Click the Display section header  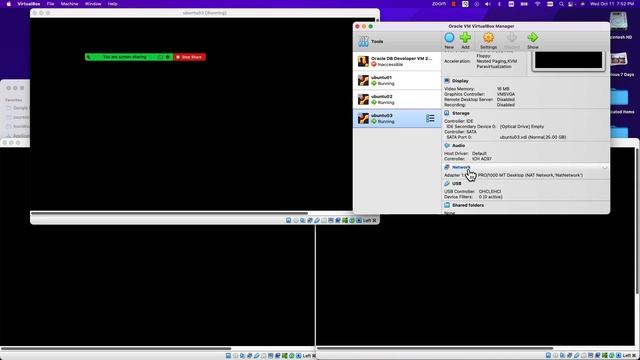(x=460, y=81)
